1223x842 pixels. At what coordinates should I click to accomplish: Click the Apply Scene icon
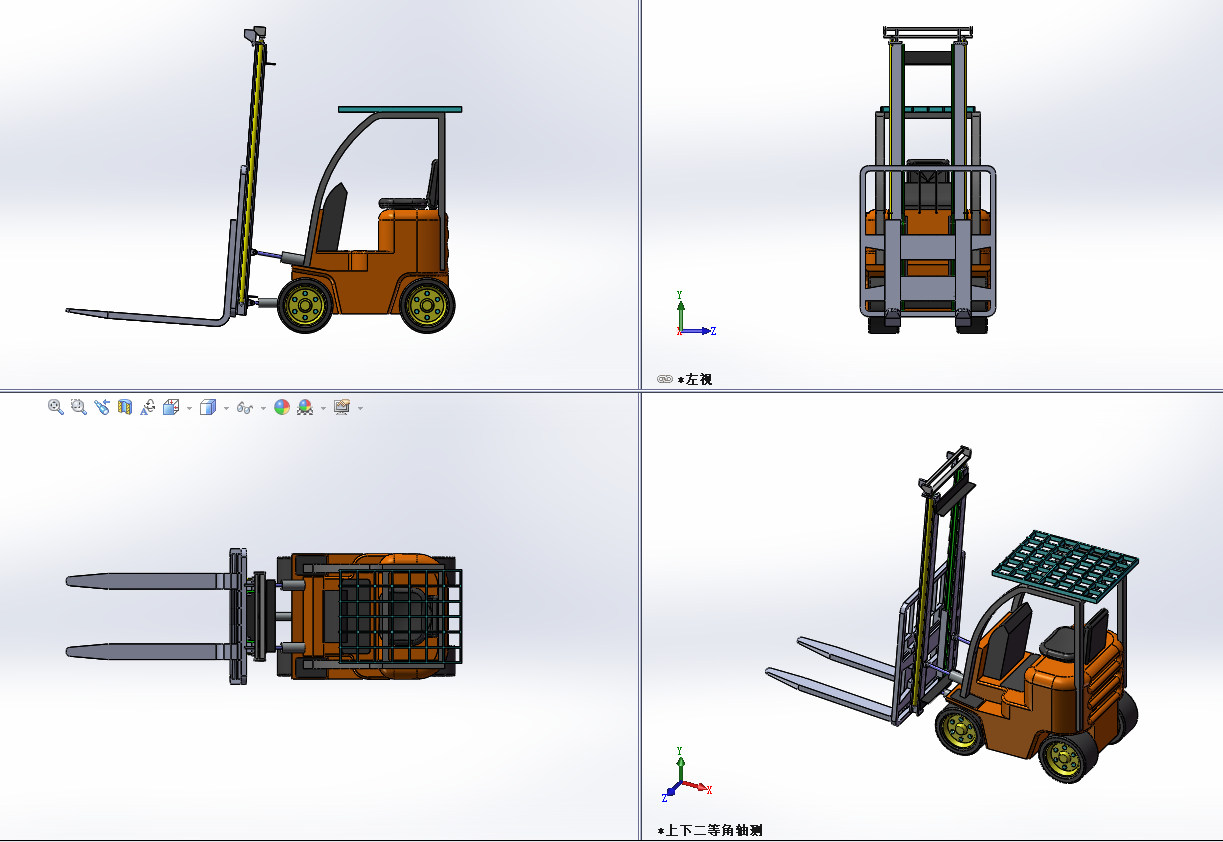tap(305, 407)
